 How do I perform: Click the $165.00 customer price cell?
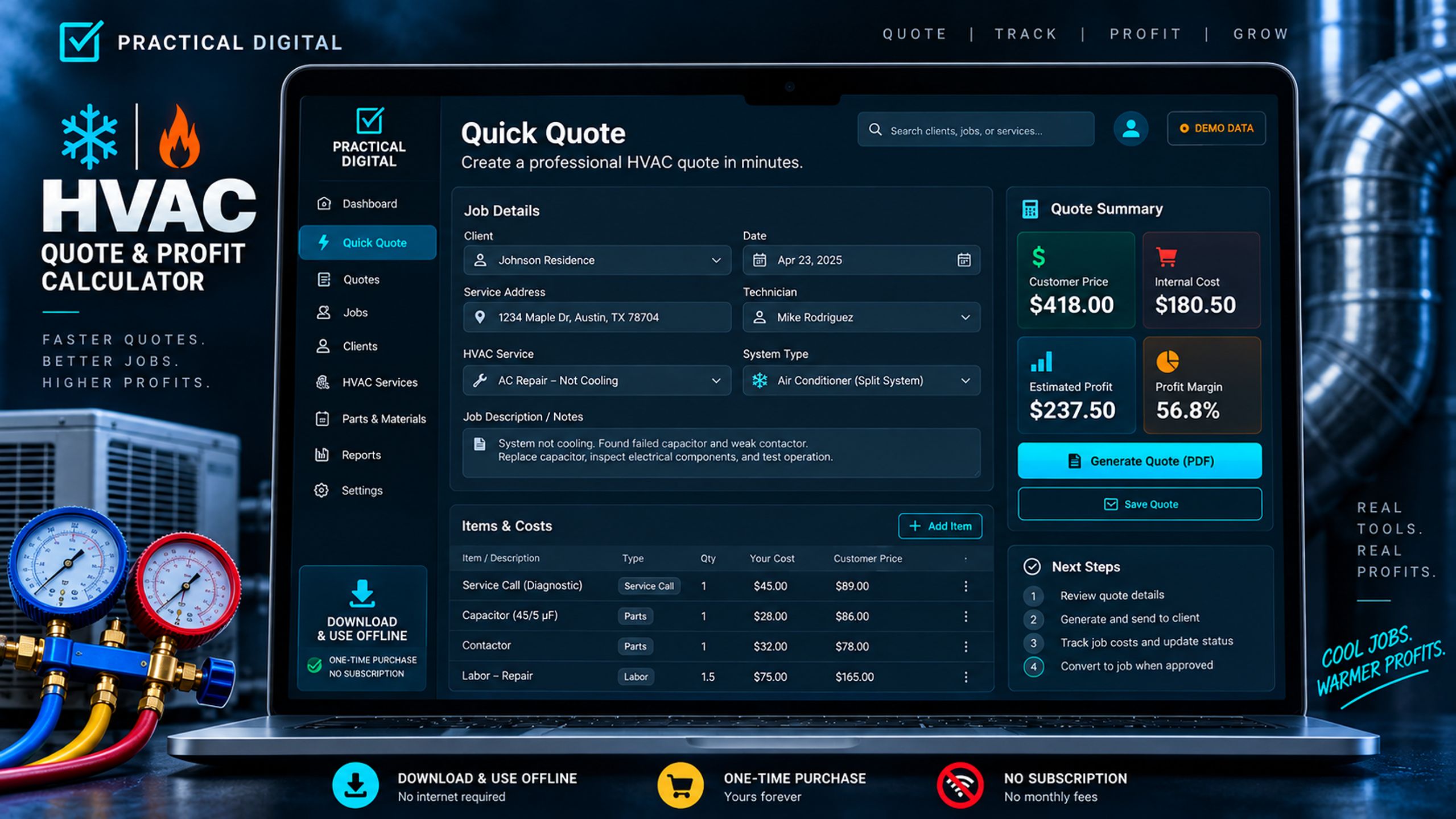click(x=855, y=677)
